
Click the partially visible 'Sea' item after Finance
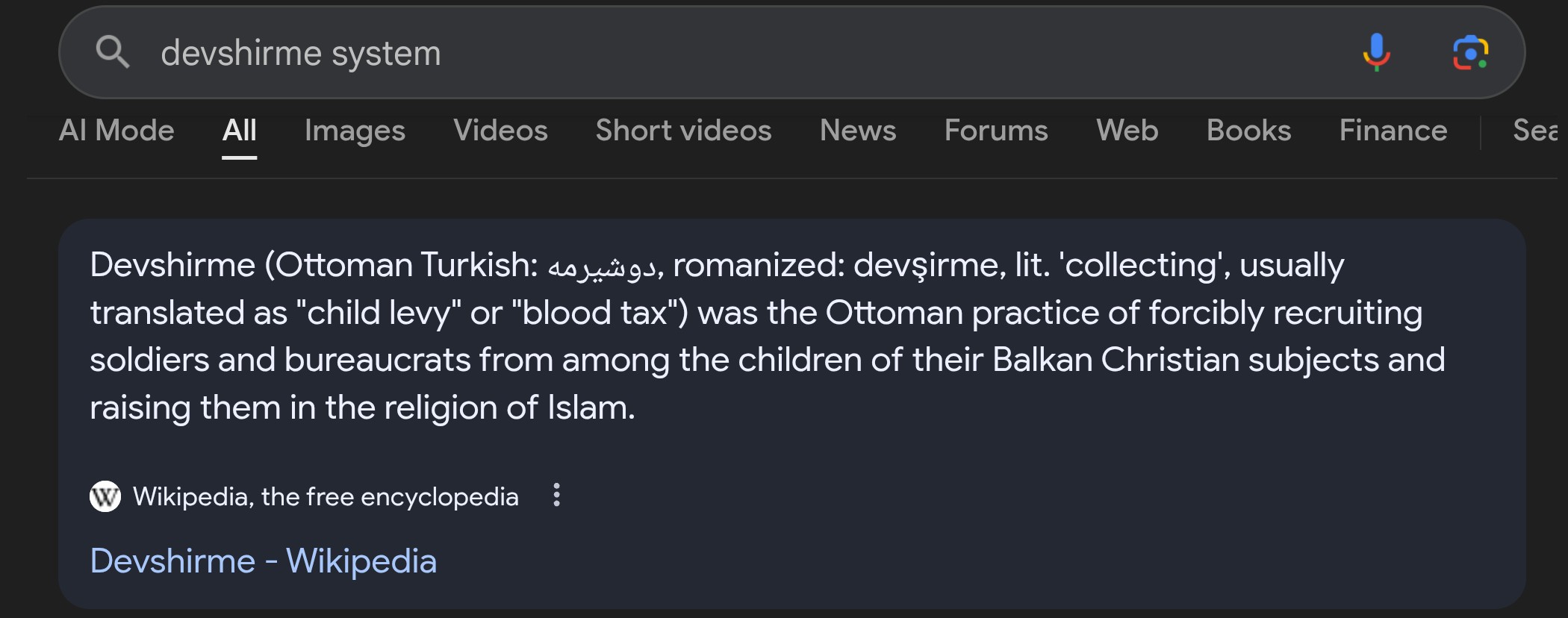click(1535, 131)
